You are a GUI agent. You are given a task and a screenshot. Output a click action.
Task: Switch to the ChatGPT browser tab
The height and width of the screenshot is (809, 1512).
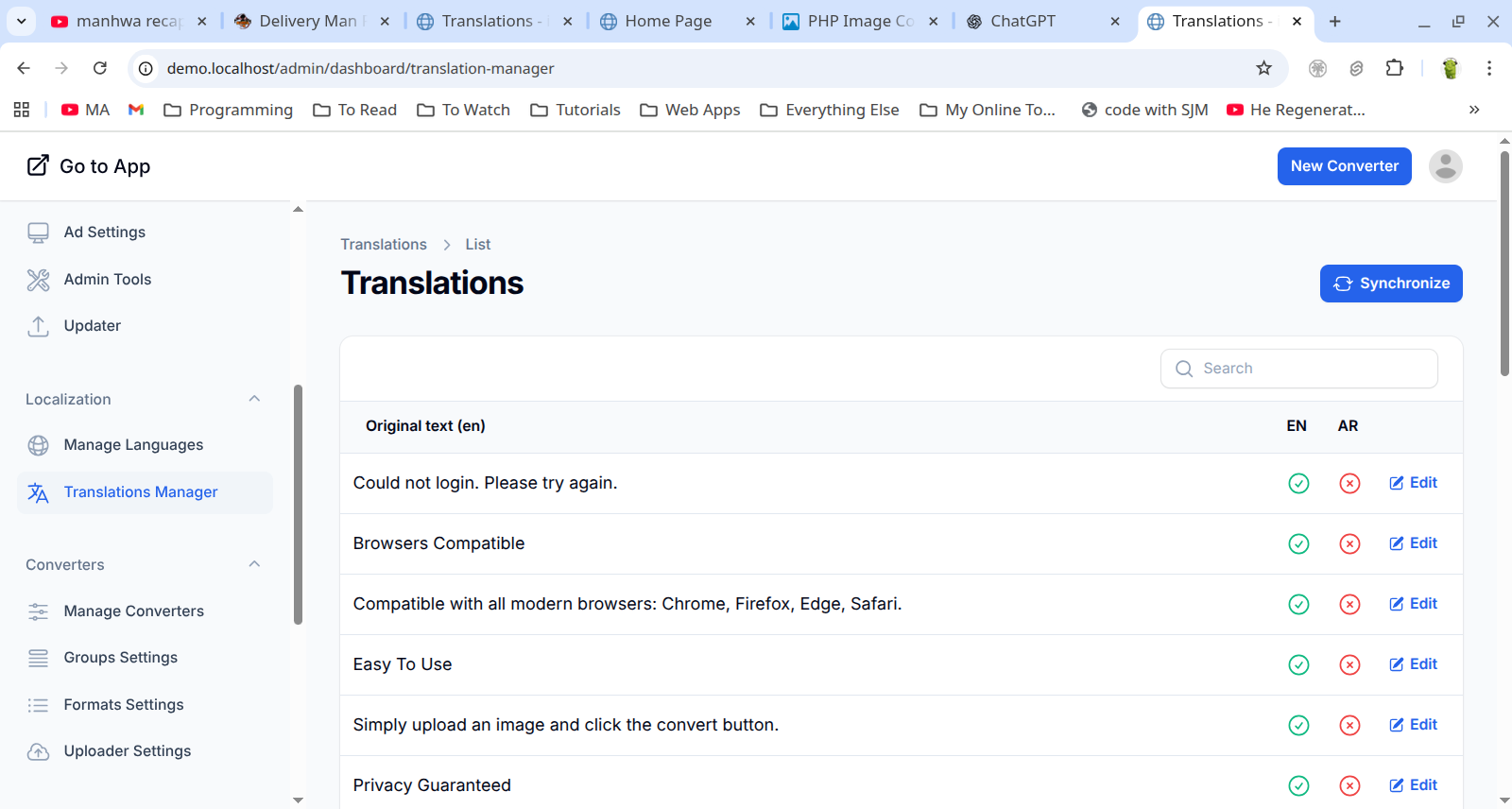tap(1022, 21)
